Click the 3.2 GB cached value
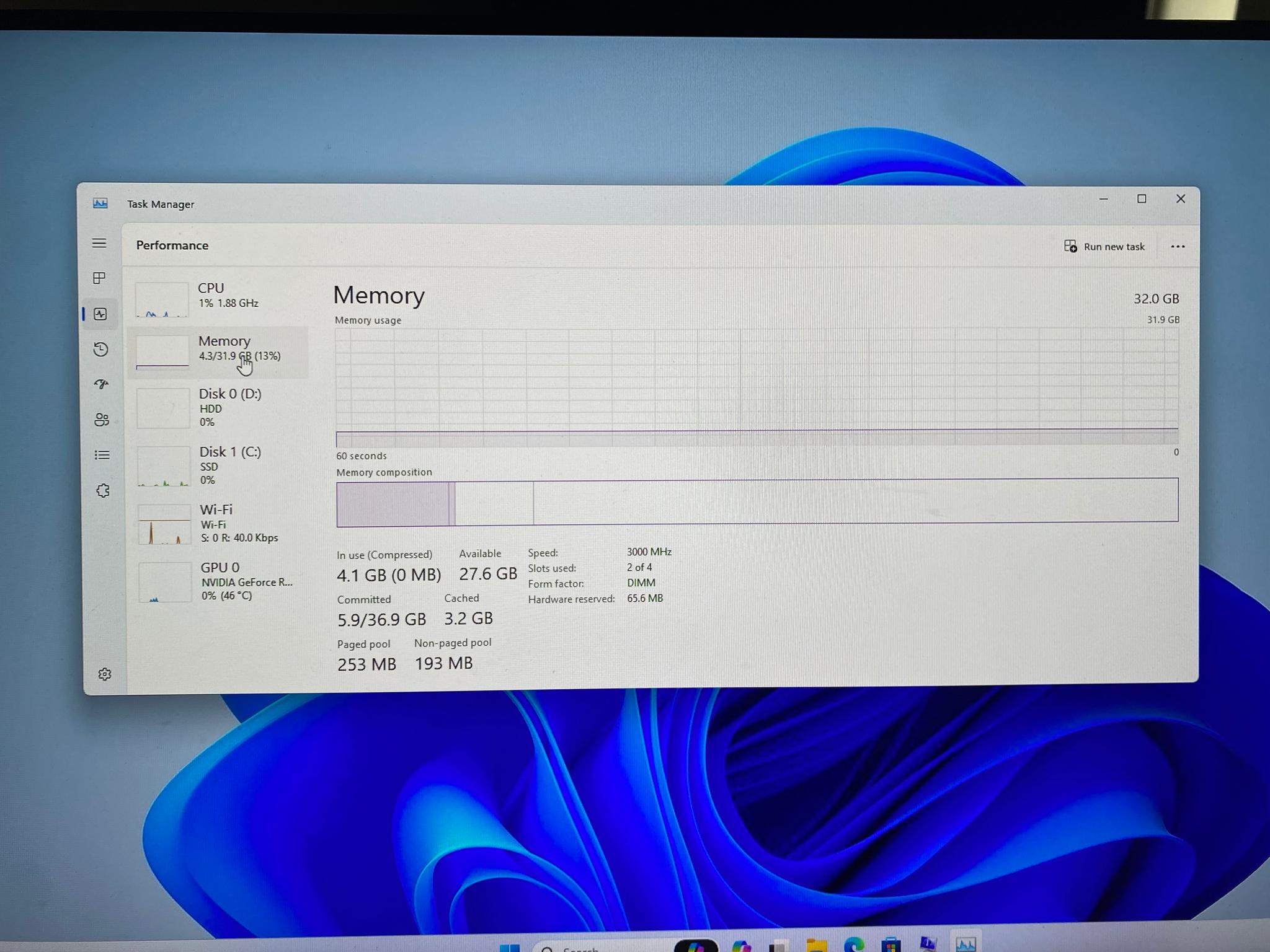1270x952 pixels. pyautogui.click(x=468, y=618)
